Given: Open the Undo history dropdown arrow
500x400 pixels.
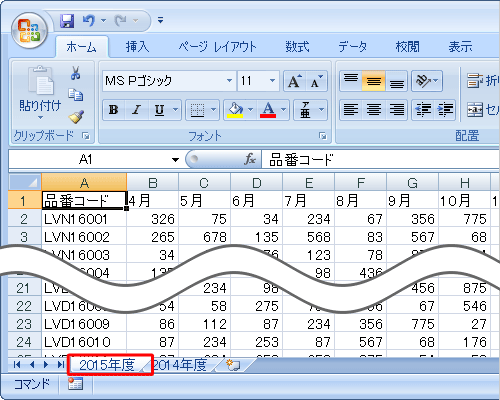Looking at the screenshot, I should pyautogui.click(x=103, y=21).
